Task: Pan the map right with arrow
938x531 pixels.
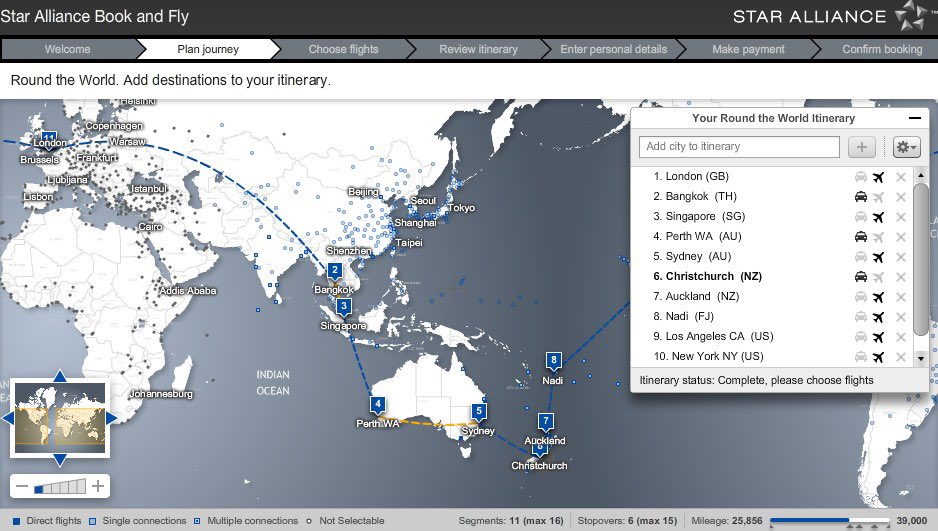Action: tap(112, 418)
